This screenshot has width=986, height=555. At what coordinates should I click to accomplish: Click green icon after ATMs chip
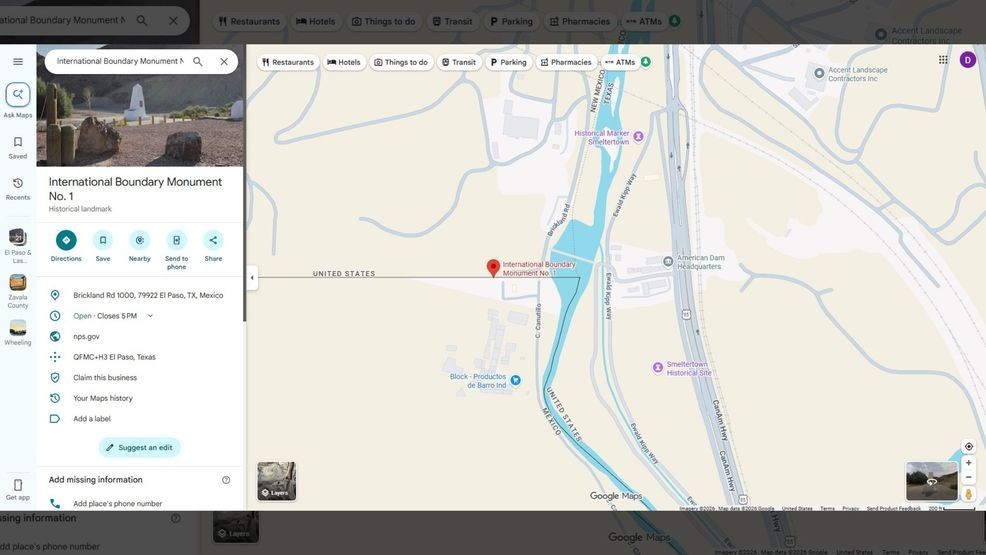[x=646, y=62]
